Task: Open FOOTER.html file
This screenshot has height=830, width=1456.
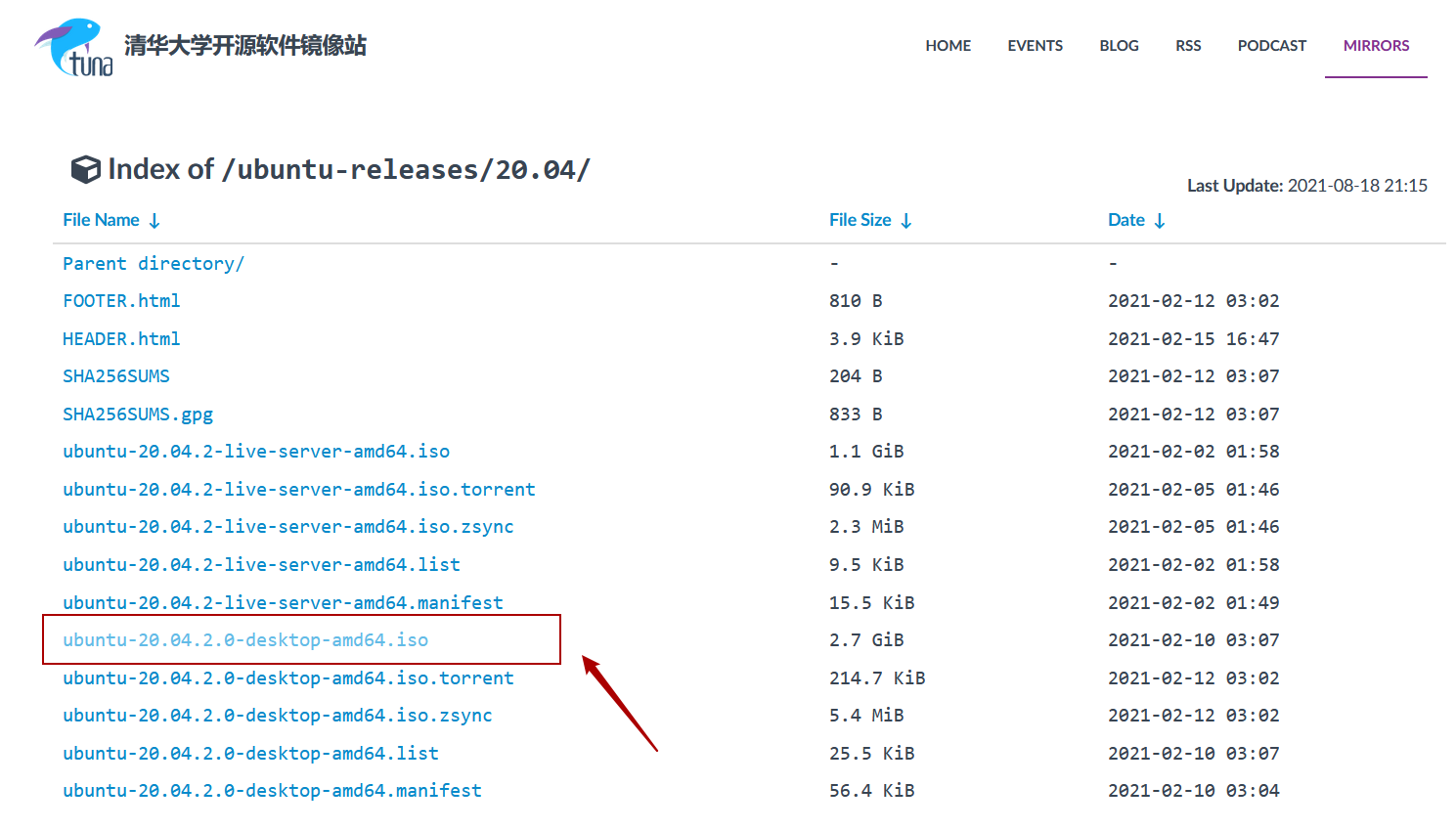Action: 121,301
